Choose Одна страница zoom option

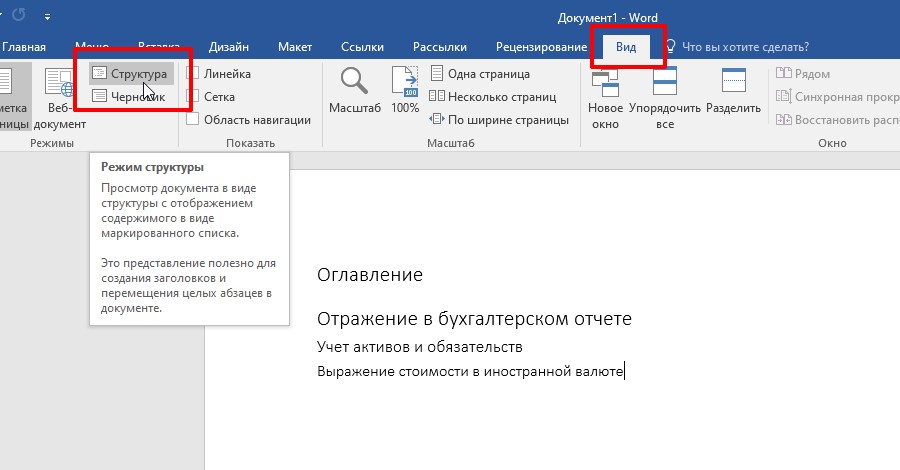click(x=480, y=73)
